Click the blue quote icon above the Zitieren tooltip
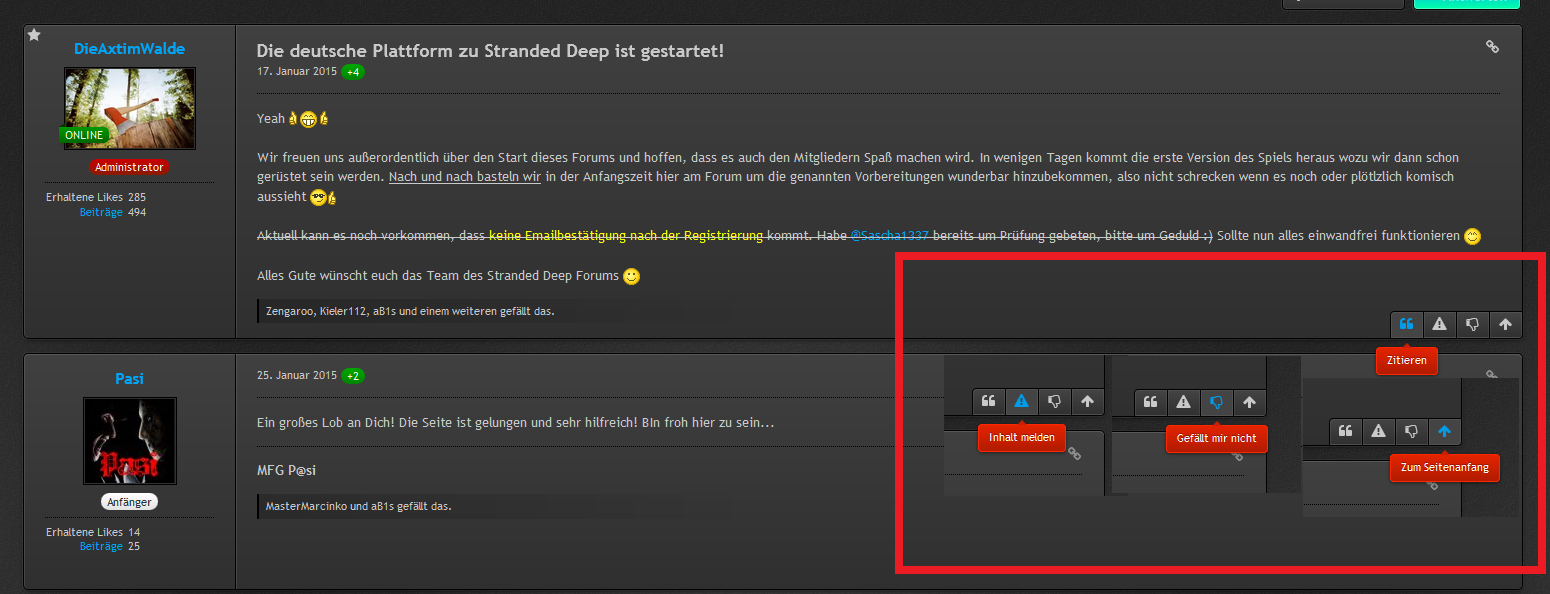This screenshot has height=594, width=1550. click(1406, 324)
